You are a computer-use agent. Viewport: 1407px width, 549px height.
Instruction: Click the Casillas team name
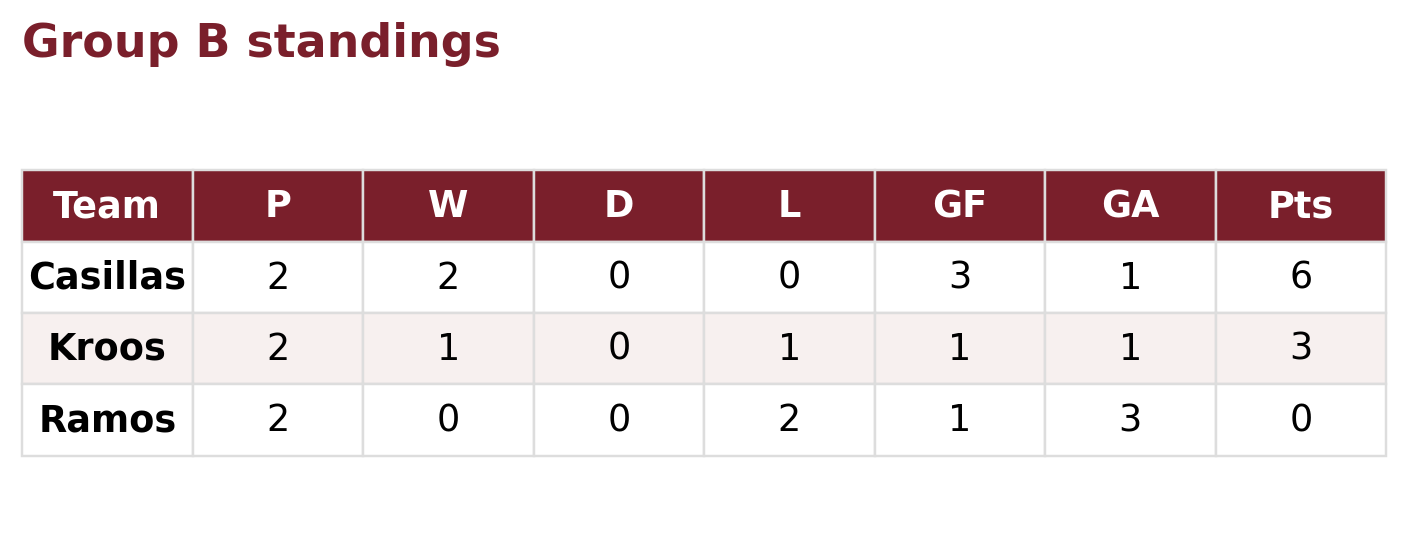coord(107,277)
